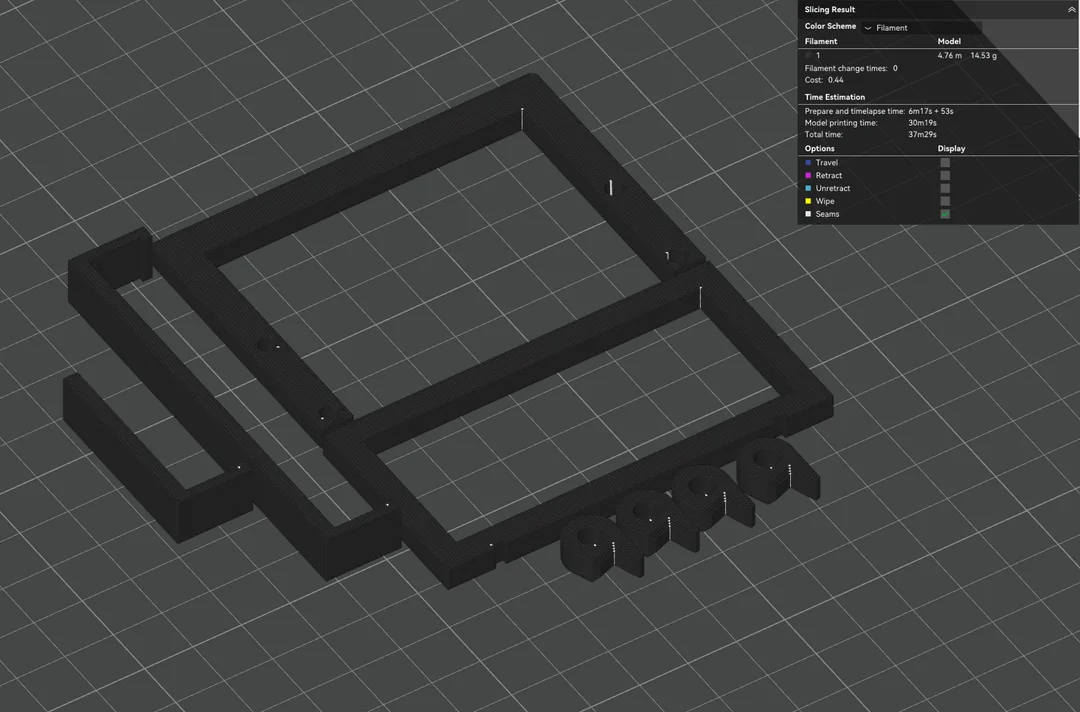Viewport: 1080px width, 712px height.
Task: Enable Travel display checkbox
Action: (945, 163)
